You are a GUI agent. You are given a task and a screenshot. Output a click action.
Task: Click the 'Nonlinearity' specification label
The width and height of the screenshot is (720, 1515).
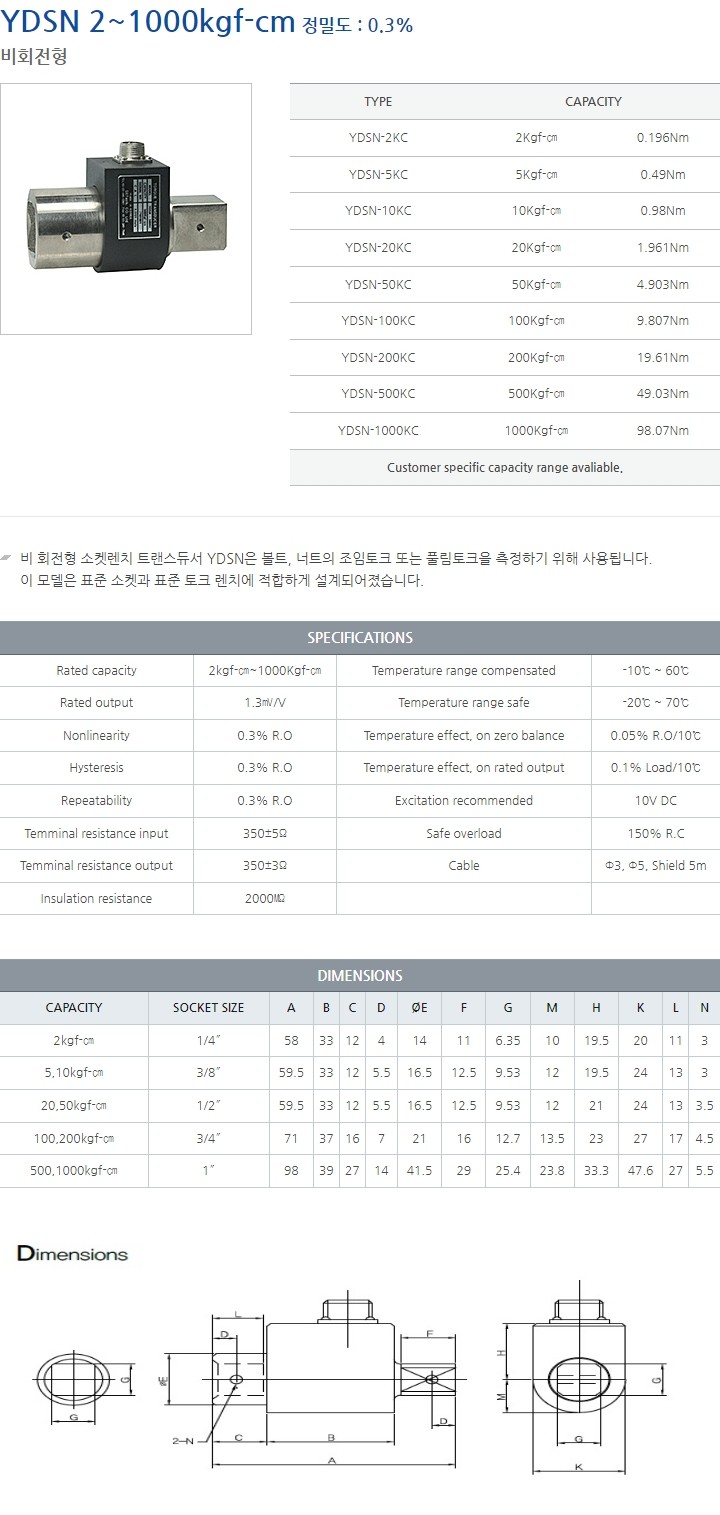point(96,735)
